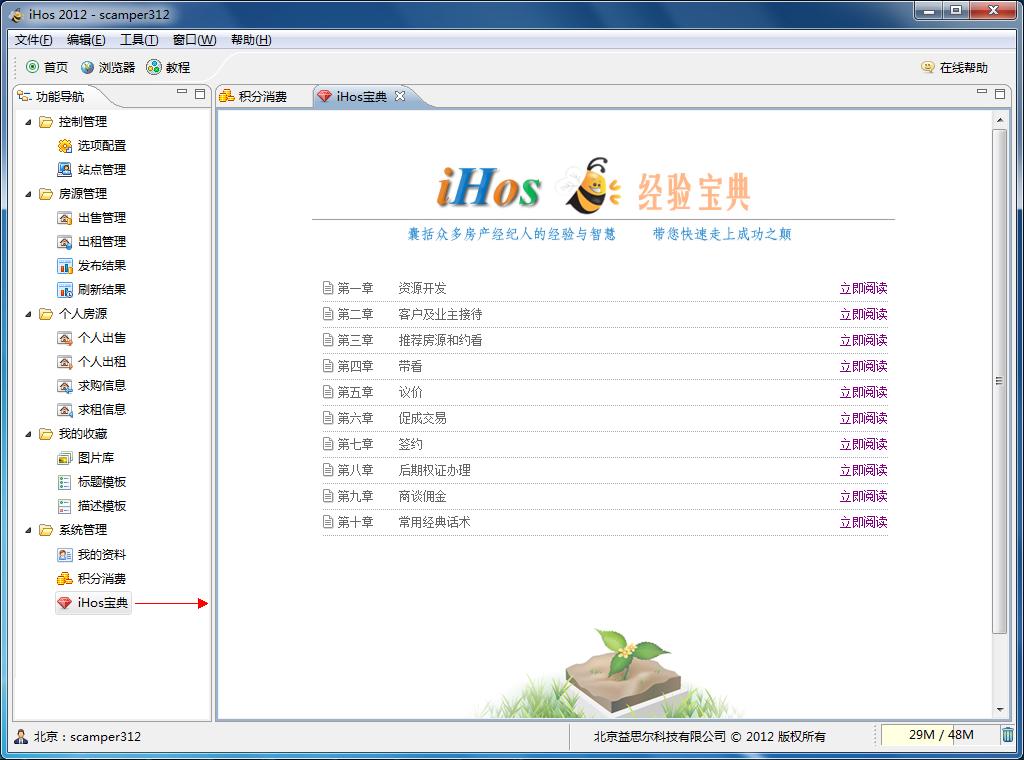1024x760 pixels.
Task: Collapse the 我的收藏 tree node
Action: pos(28,434)
